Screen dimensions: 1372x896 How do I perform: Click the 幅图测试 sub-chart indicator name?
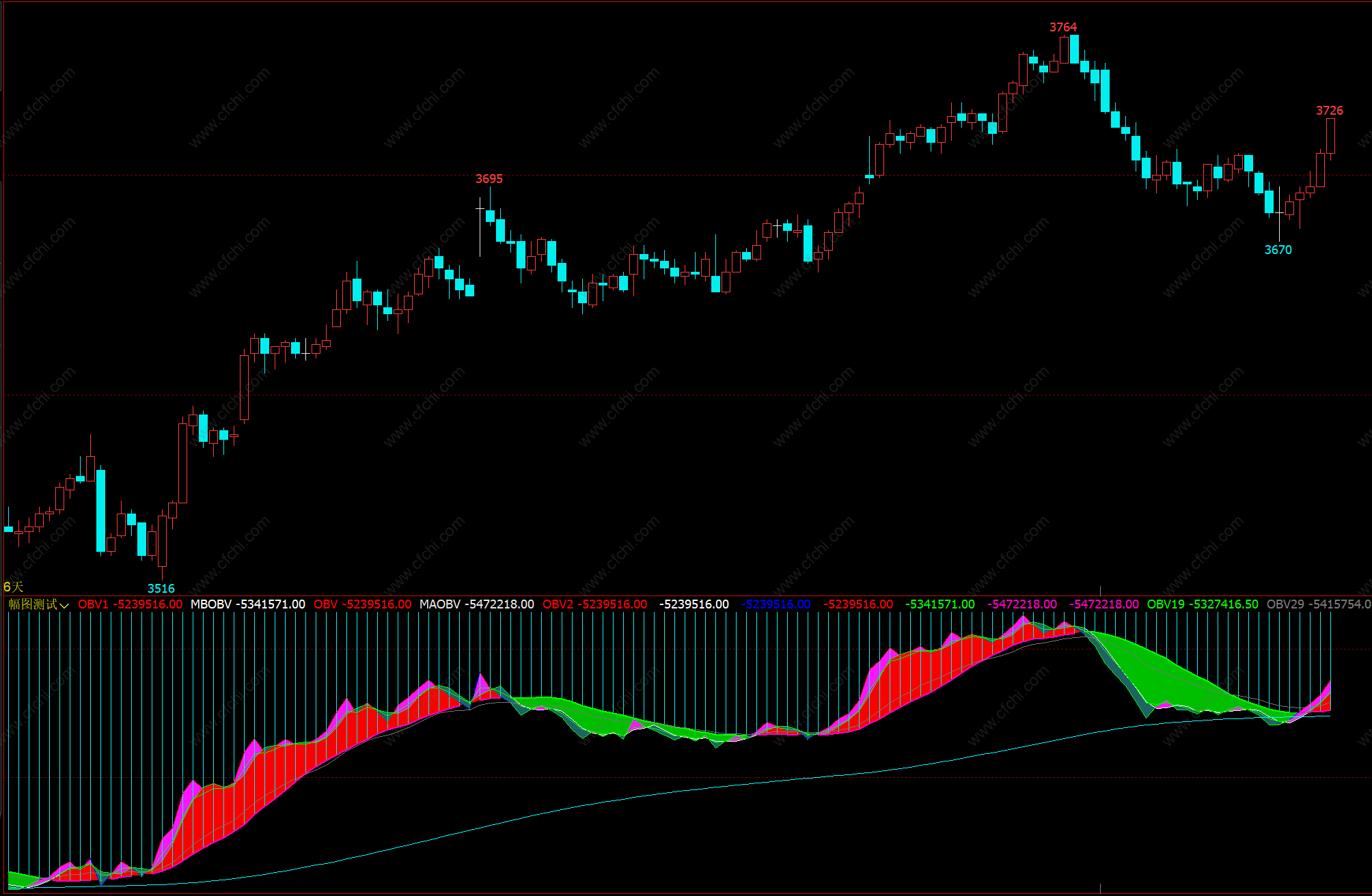pyautogui.click(x=33, y=604)
